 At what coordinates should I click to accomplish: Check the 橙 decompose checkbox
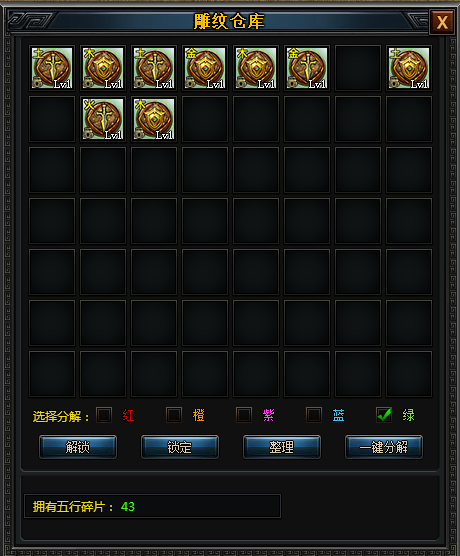(174, 415)
